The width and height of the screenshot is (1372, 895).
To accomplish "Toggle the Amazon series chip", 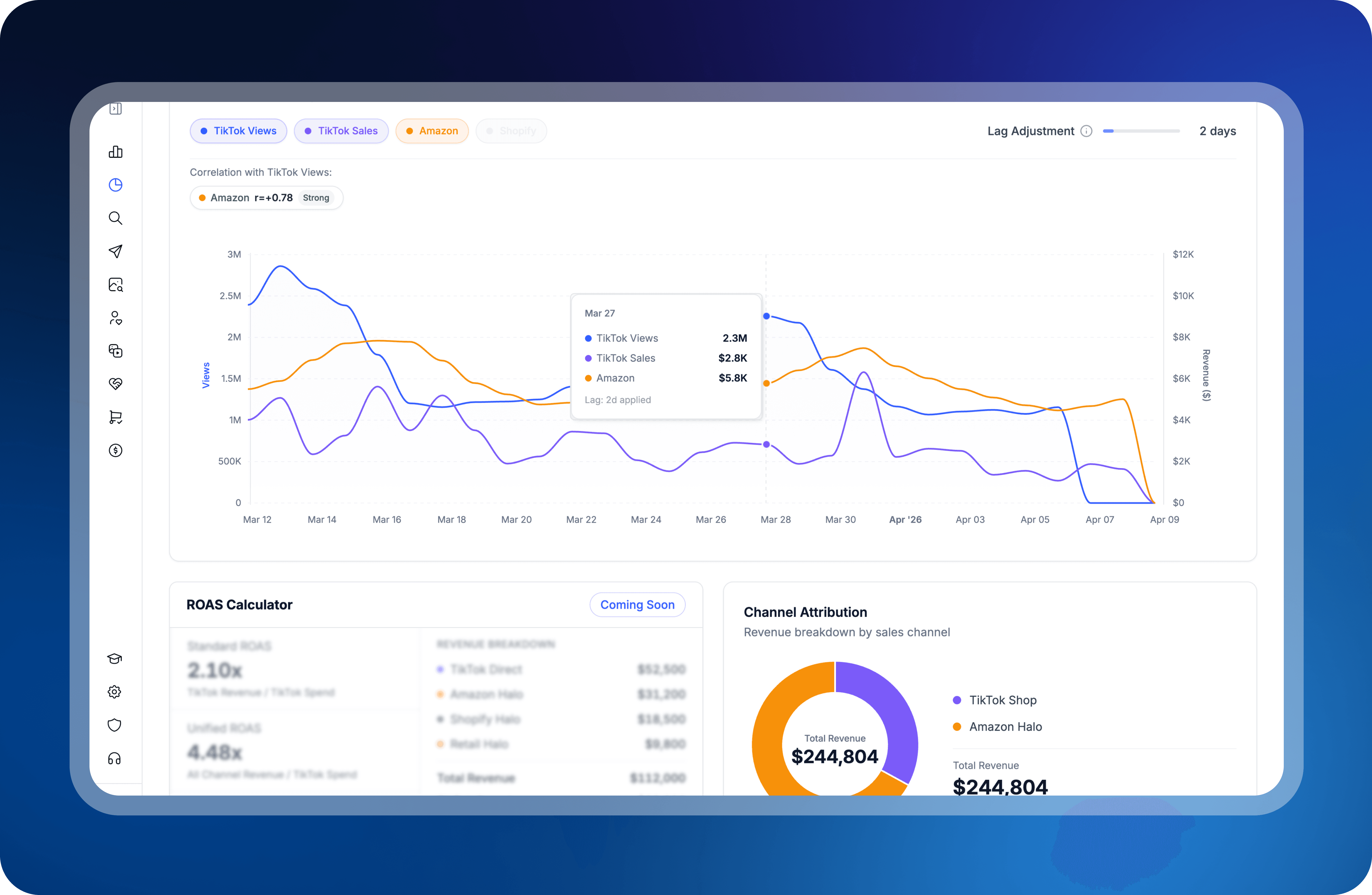I will pos(432,131).
